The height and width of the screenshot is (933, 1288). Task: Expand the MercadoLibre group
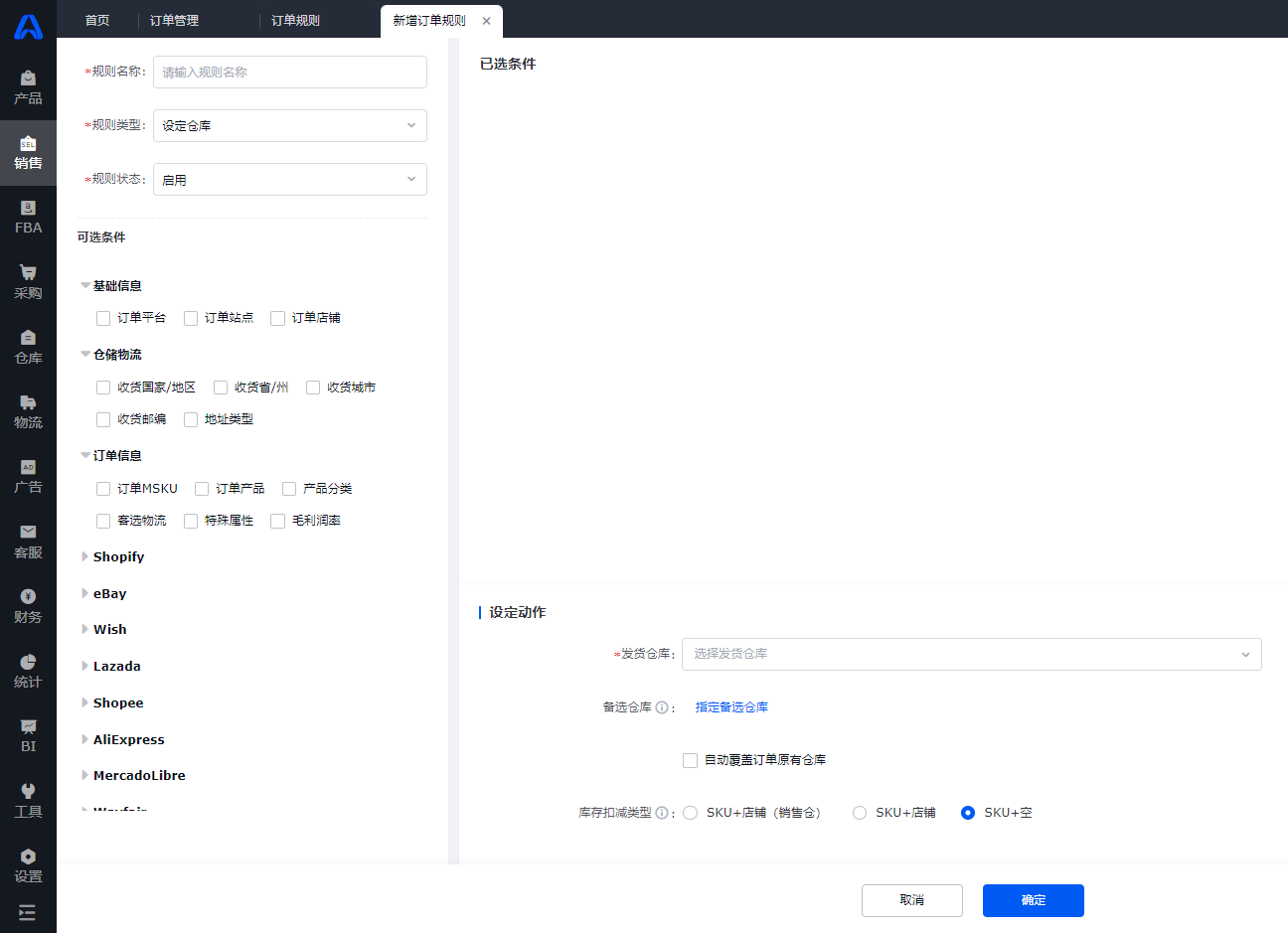[x=85, y=776]
